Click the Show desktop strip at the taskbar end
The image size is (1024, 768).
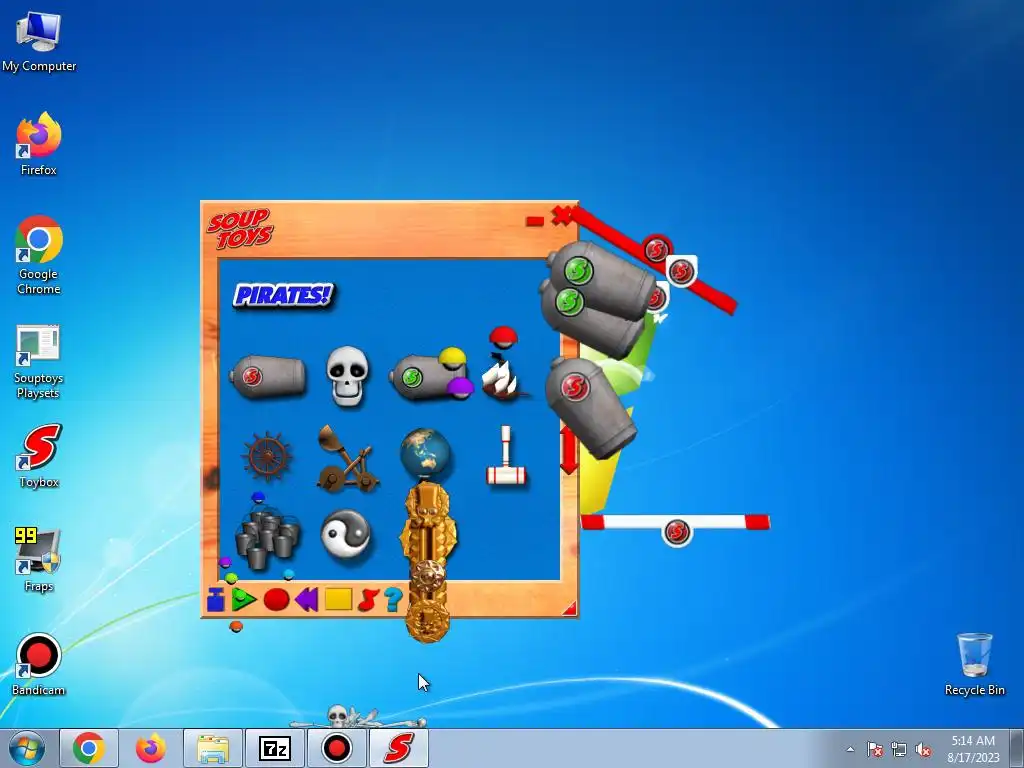(x=1017, y=748)
